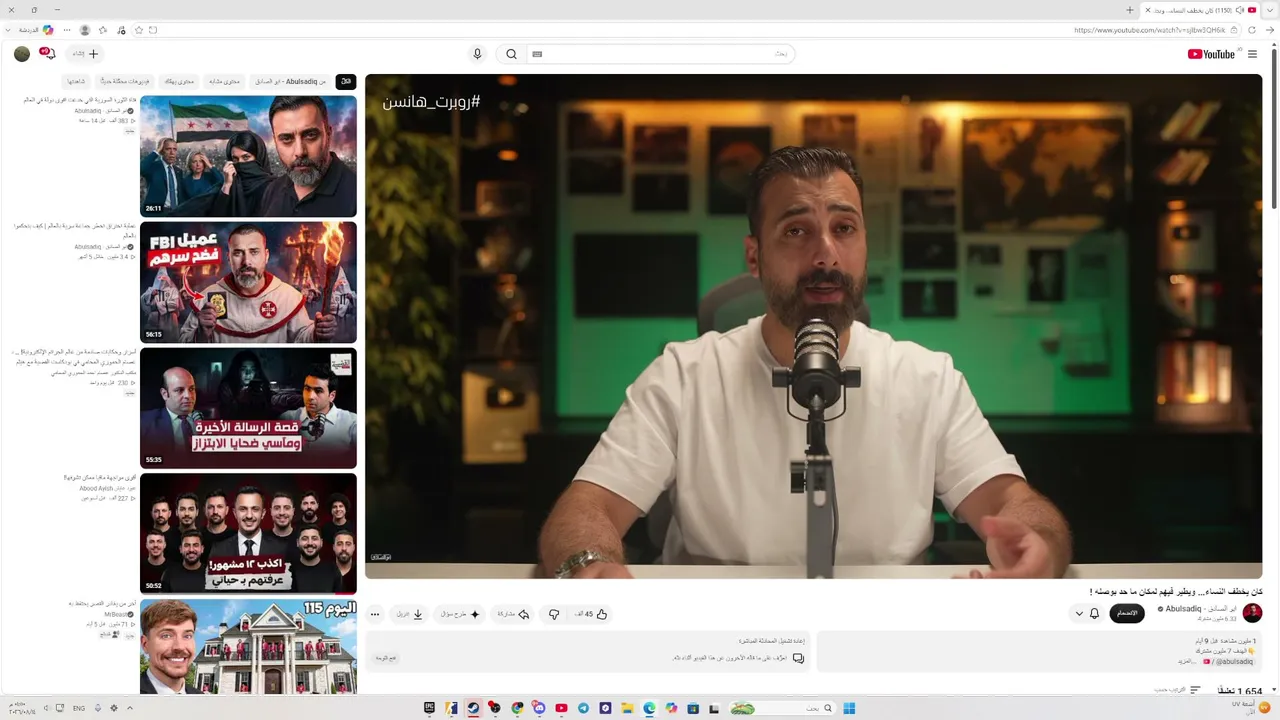Mute the tab via its speaker icon
Image resolution: width=1280 pixels, height=720 pixels.
click(x=1239, y=10)
